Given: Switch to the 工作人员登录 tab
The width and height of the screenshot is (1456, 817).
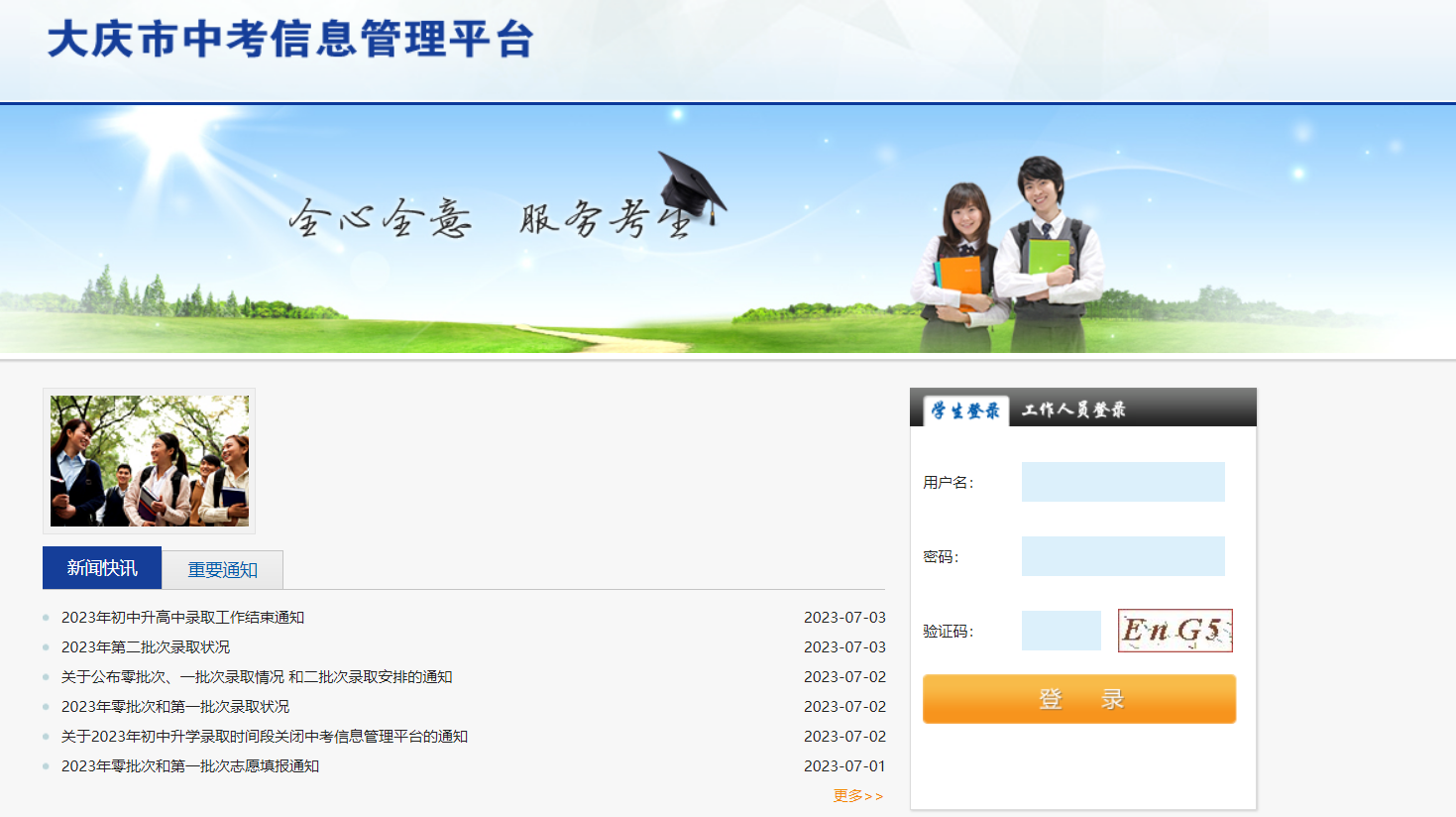Looking at the screenshot, I should tap(1073, 410).
